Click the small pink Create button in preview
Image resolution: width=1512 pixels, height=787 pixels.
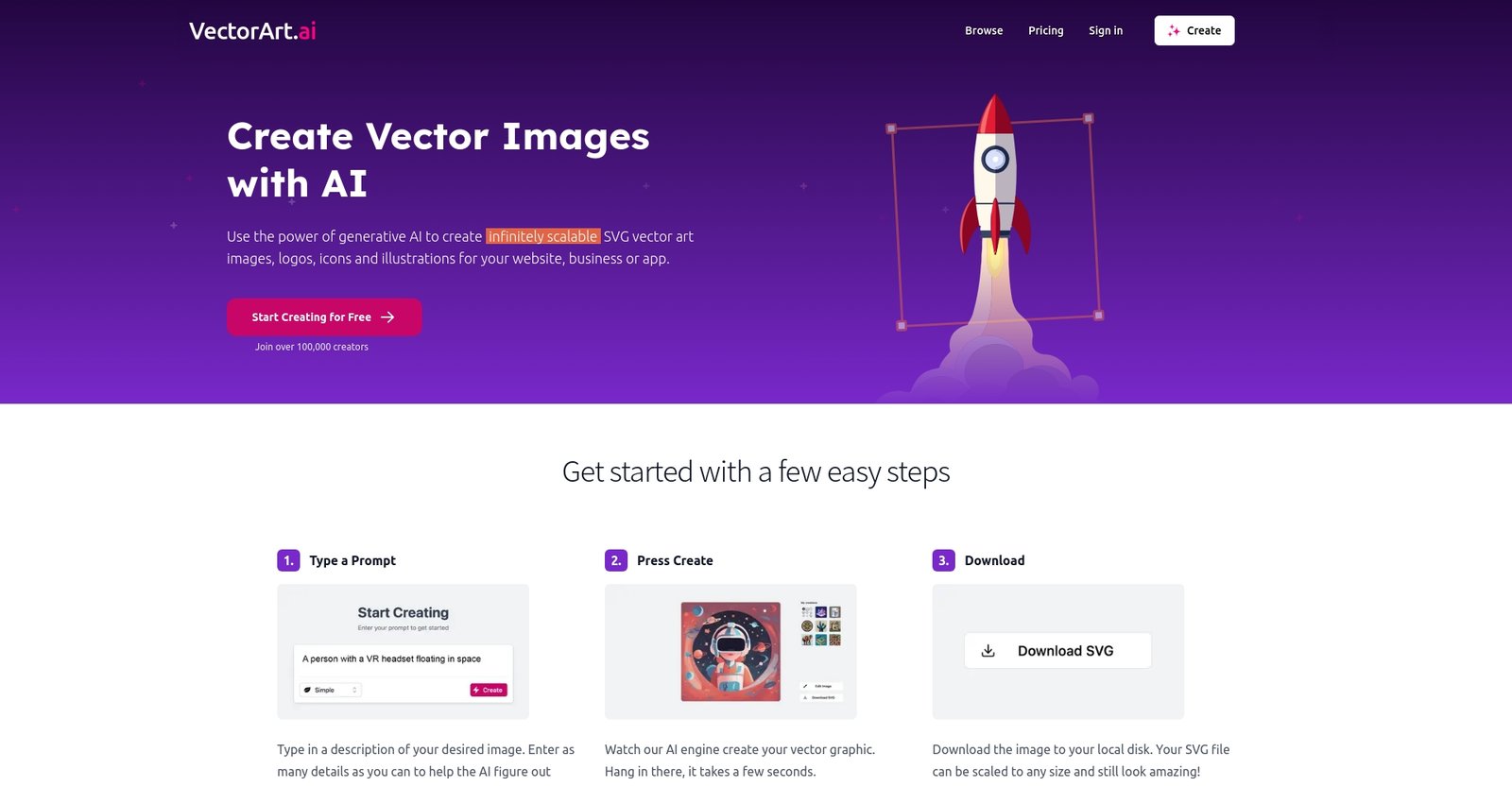489,690
